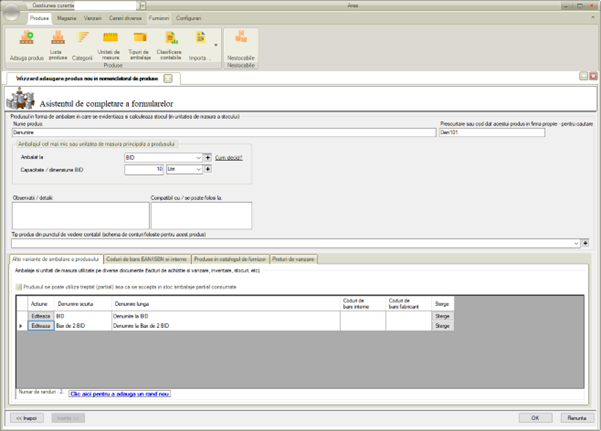Click the << Inapoi button
601x431 pixels.
[x=26, y=418]
